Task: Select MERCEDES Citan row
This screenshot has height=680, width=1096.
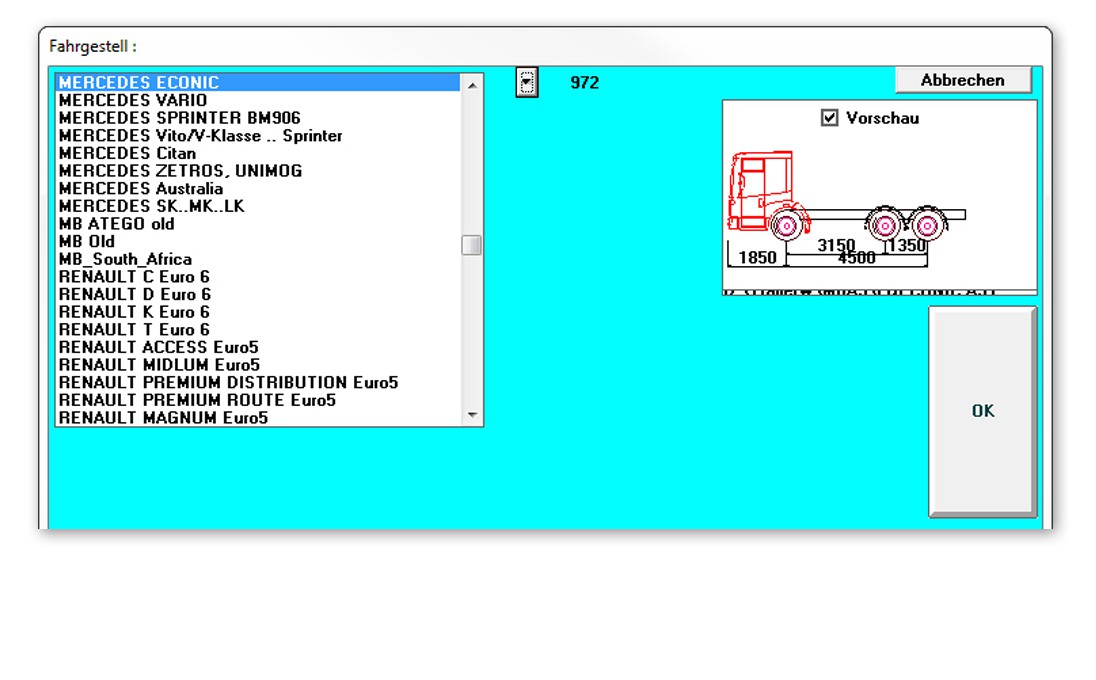Action: tap(258, 153)
